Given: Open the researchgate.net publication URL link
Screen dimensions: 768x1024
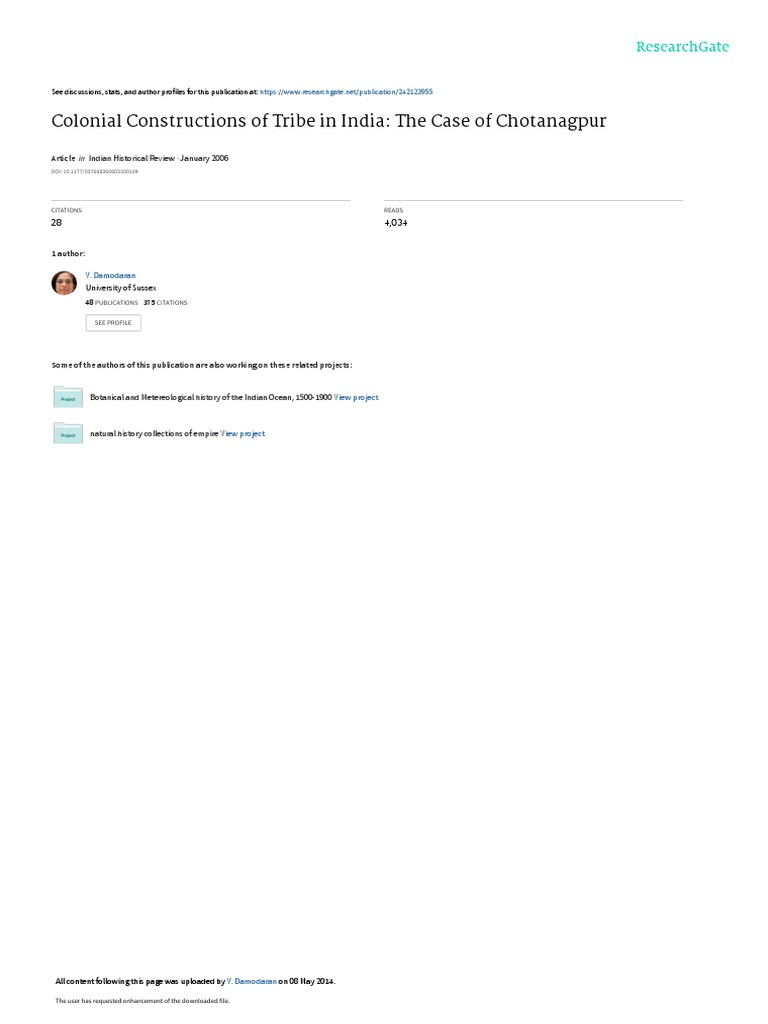Looking at the screenshot, I should click(x=346, y=92).
